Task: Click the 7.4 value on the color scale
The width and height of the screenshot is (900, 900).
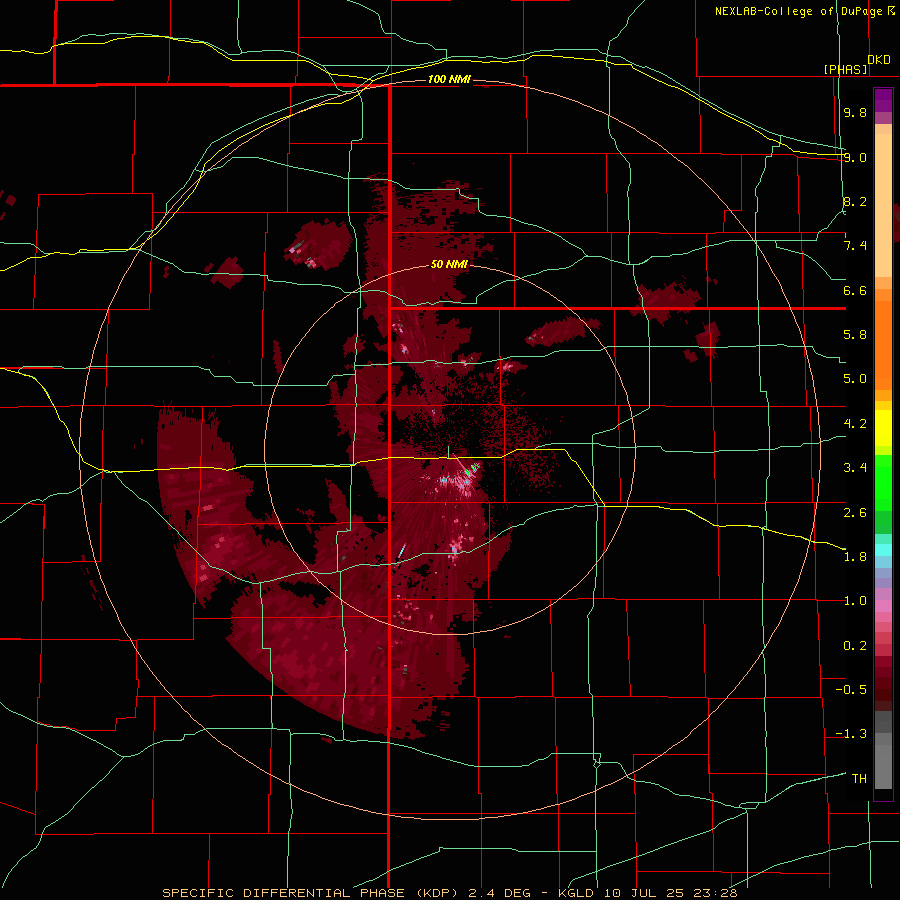Action: [x=855, y=246]
